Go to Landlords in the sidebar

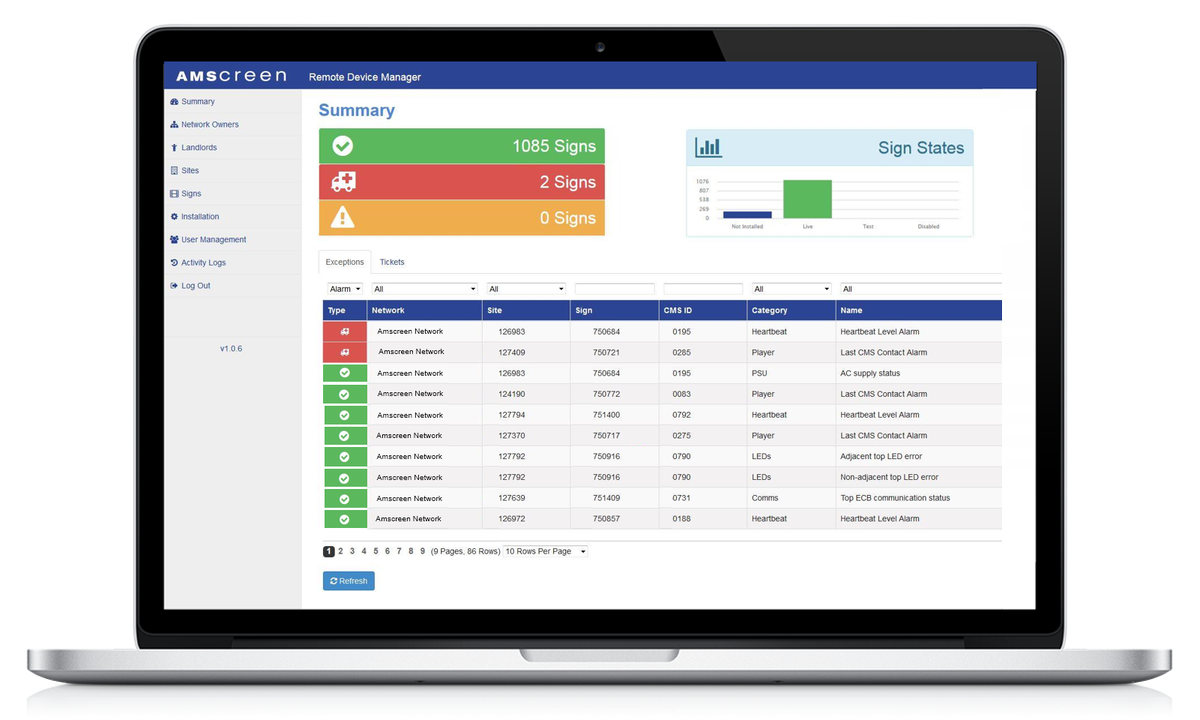click(193, 148)
